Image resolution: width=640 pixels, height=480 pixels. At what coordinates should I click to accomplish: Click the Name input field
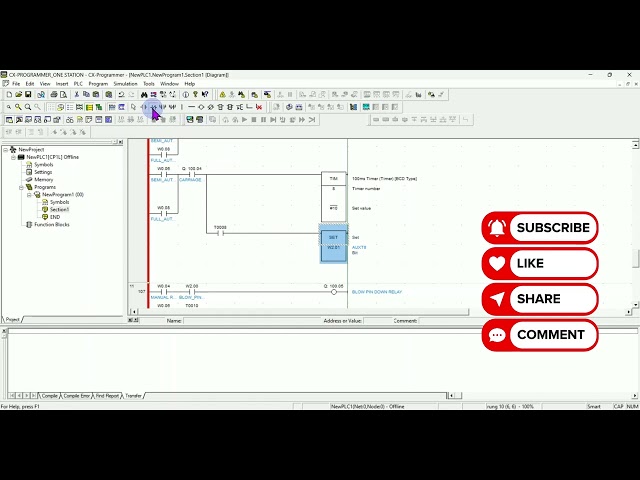[252, 321]
